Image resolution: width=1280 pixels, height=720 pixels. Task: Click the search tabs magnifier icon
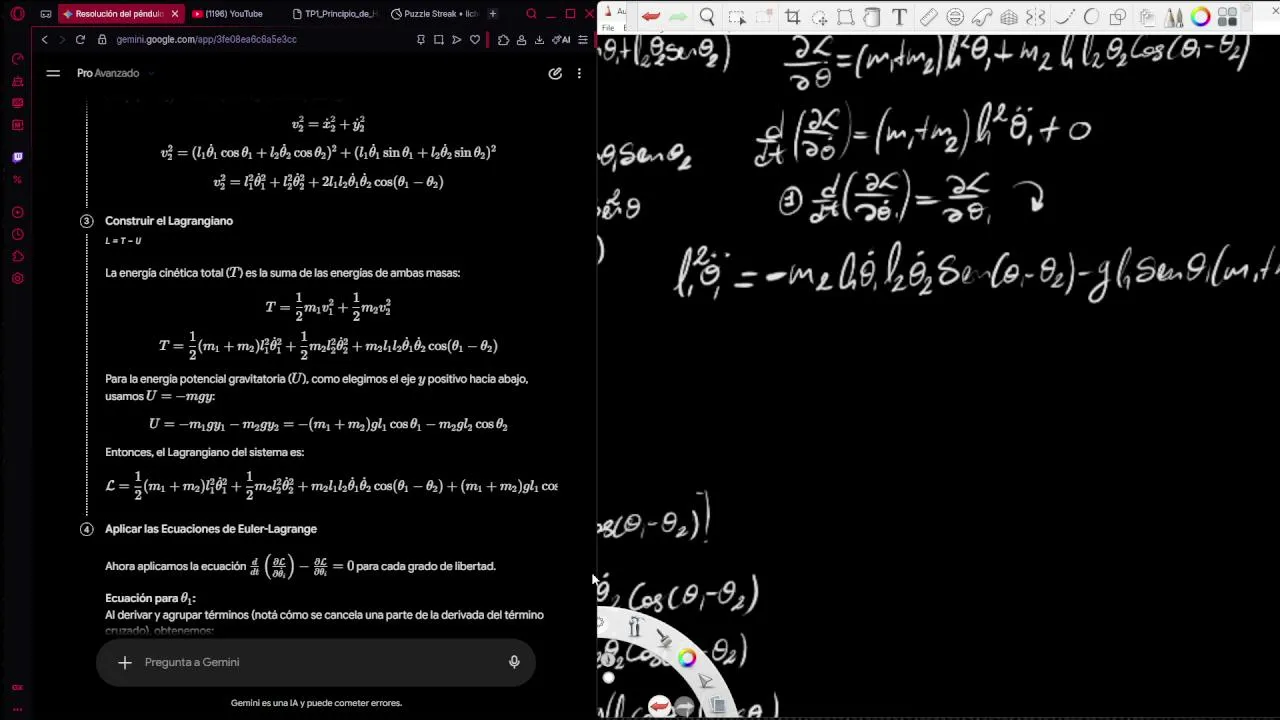tap(531, 14)
